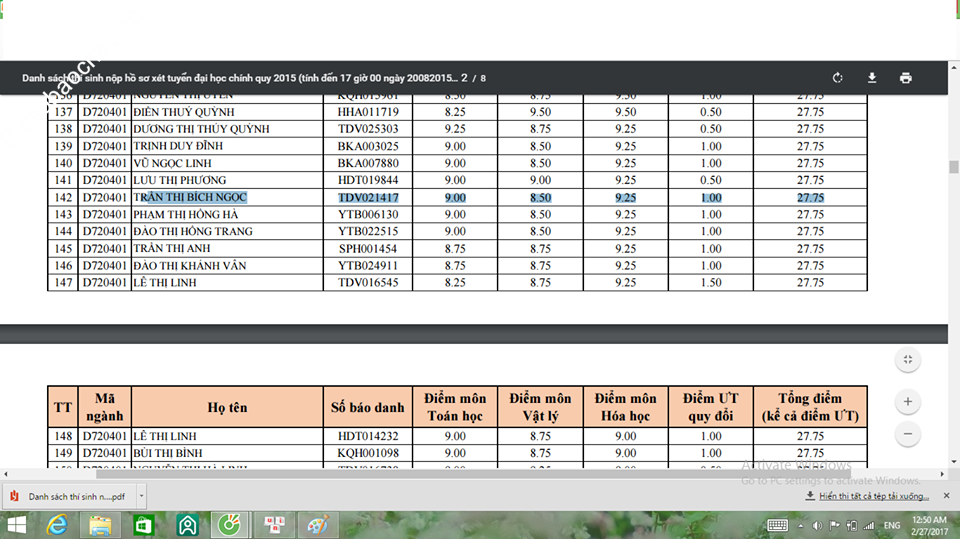Click the fit to page button

(908, 360)
